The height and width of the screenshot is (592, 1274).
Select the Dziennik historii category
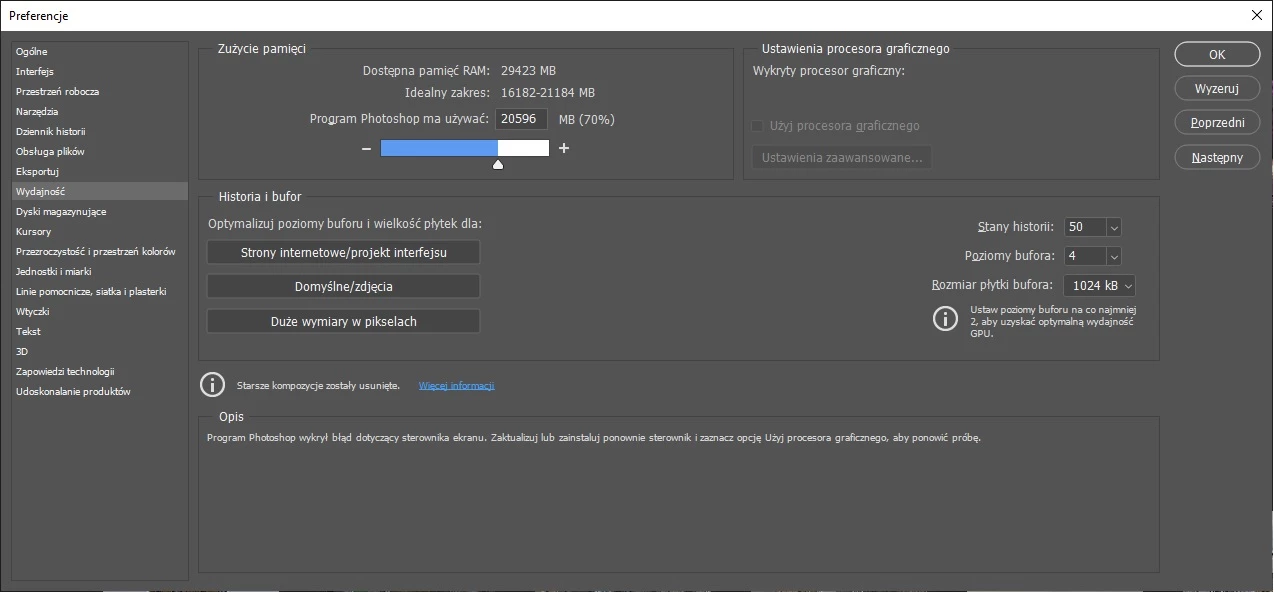tap(99, 131)
